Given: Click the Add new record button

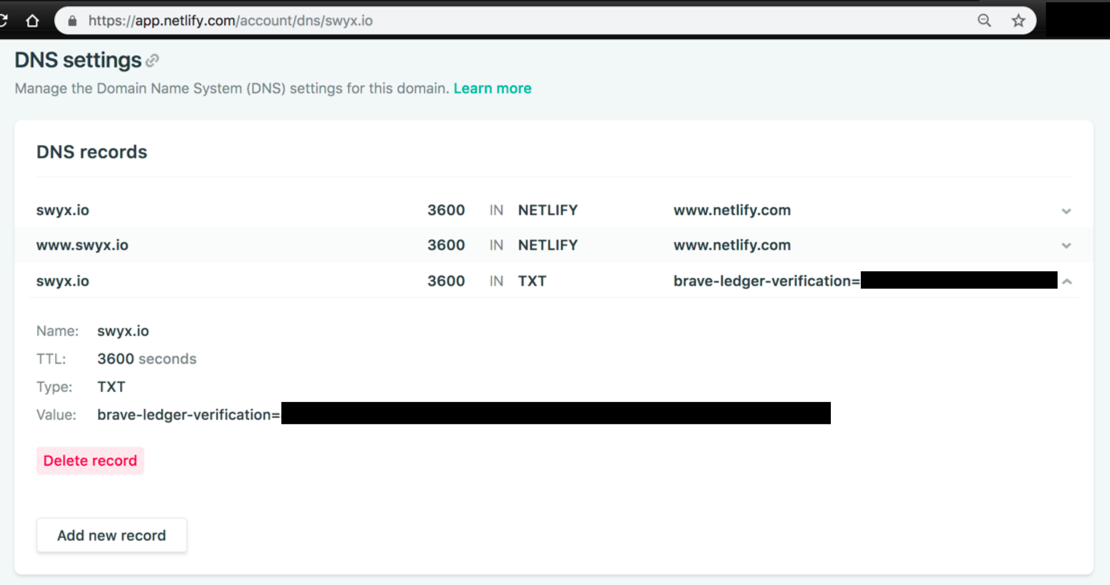Looking at the screenshot, I should click(111, 535).
